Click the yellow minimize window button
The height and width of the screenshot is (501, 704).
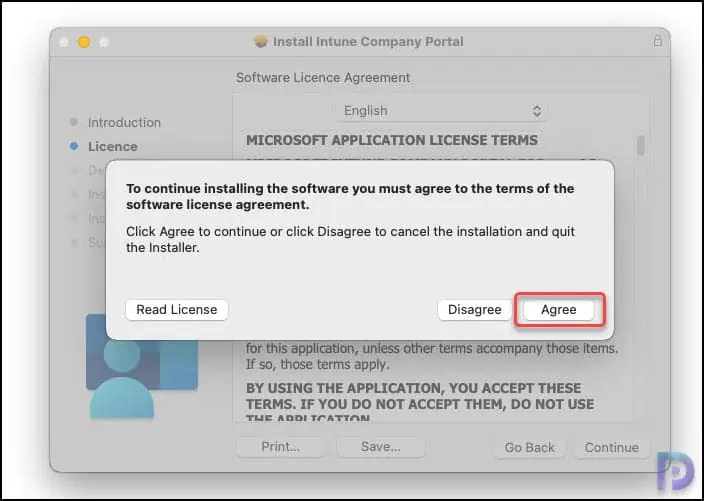point(84,42)
